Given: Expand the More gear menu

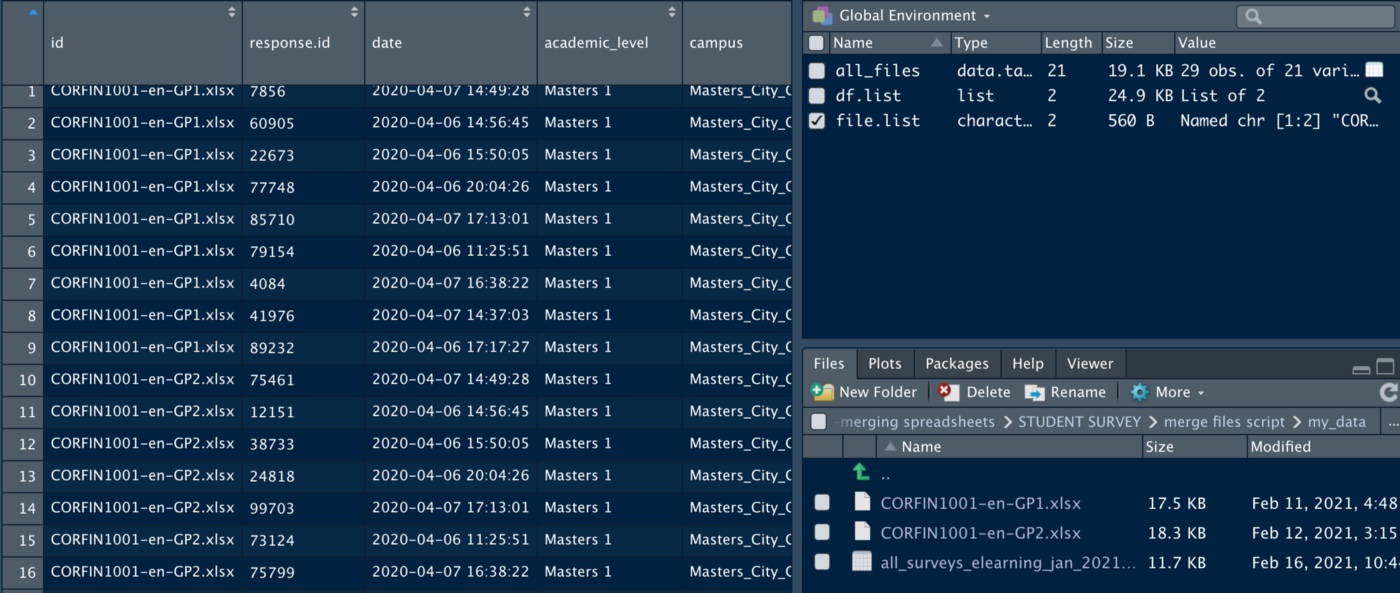Looking at the screenshot, I should [1167, 392].
